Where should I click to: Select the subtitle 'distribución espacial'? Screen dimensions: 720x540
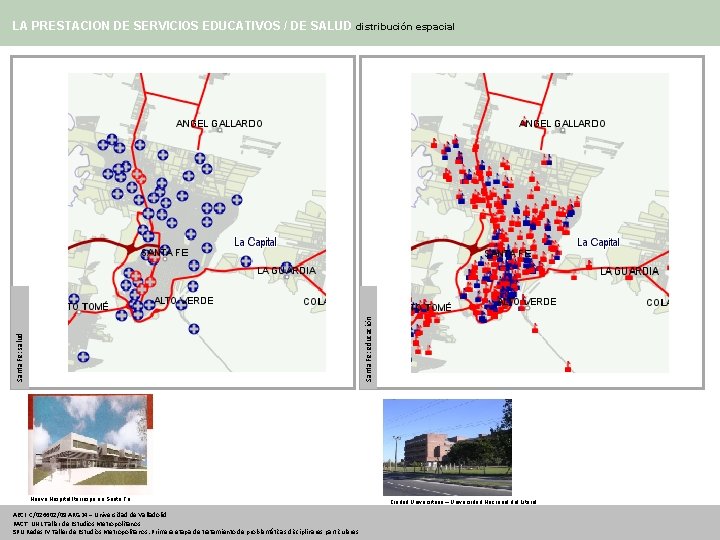click(405, 27)
